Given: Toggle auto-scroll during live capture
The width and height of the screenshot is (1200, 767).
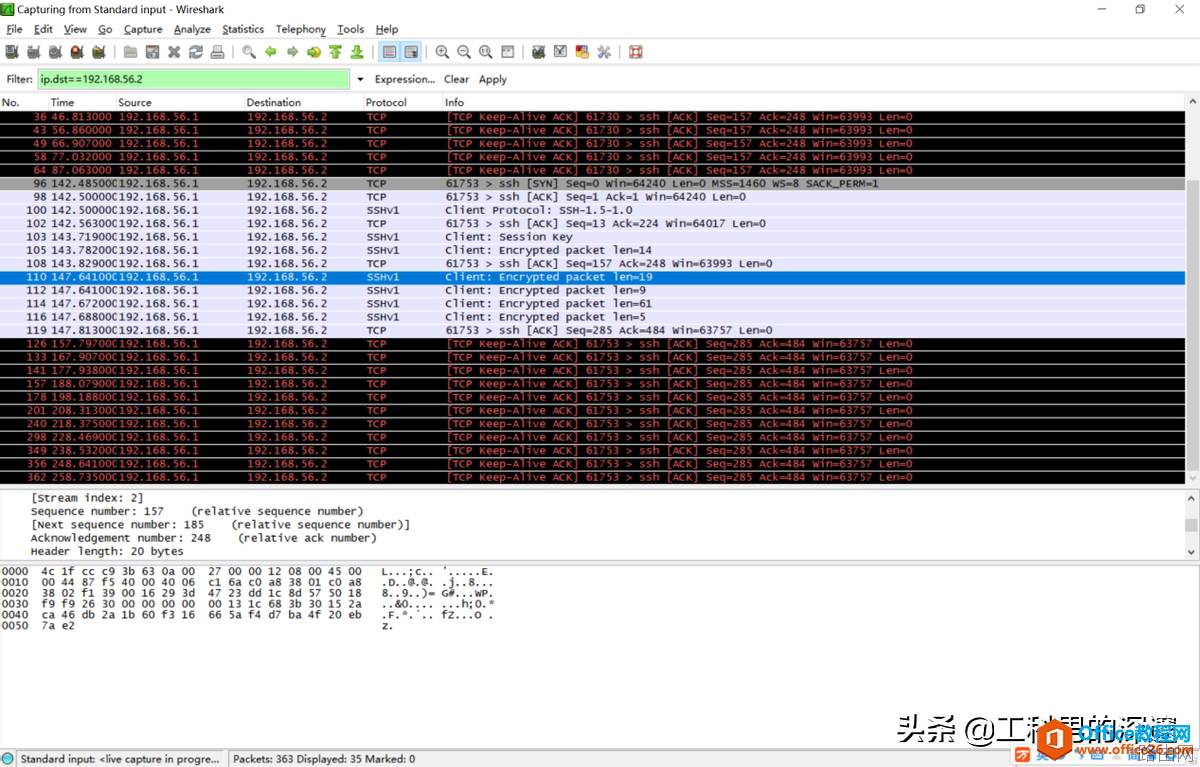Looking at the screenshot, I should tap(411, 52).
